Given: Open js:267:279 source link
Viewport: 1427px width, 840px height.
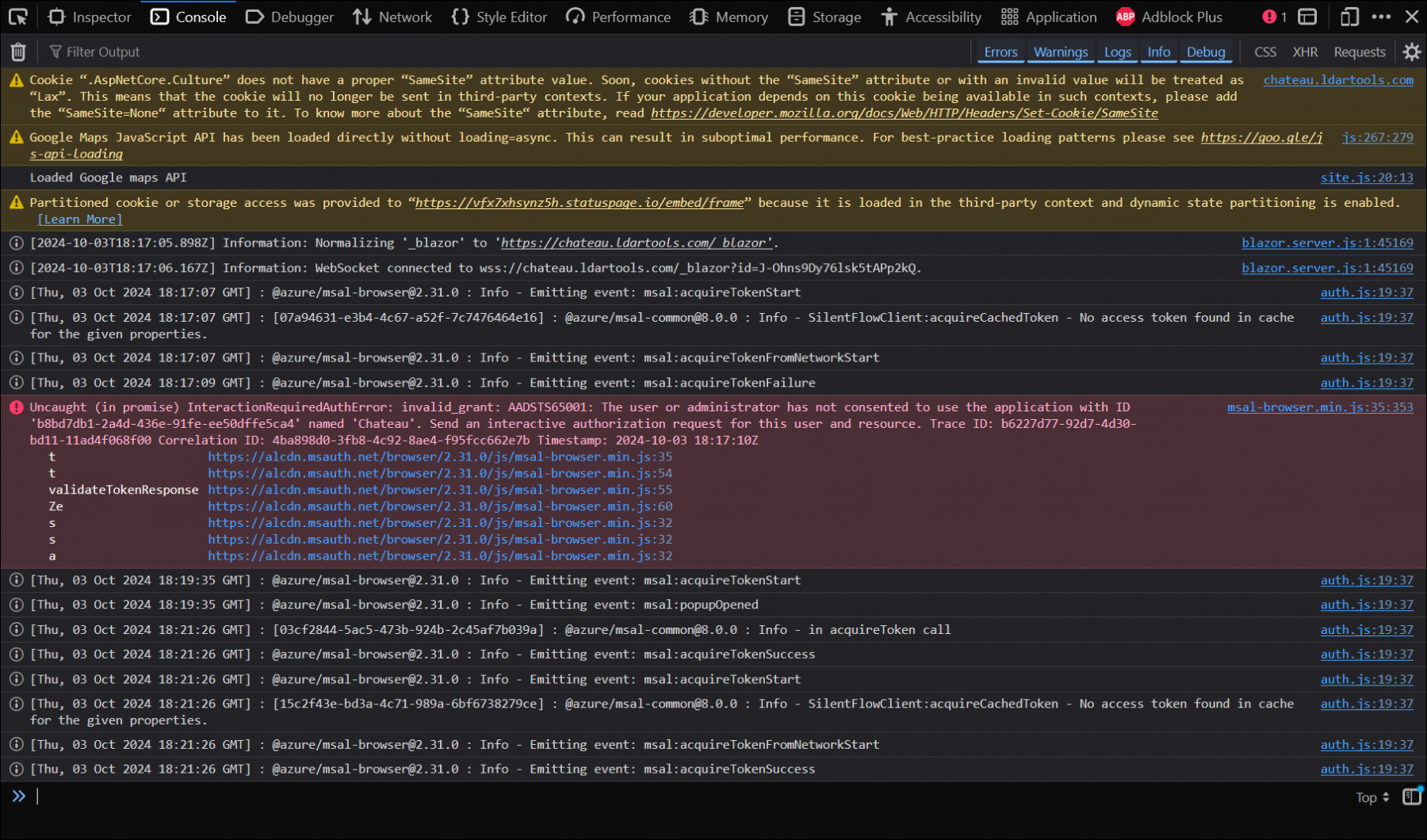Looking at the screenshot, I should pos(1377,138).
